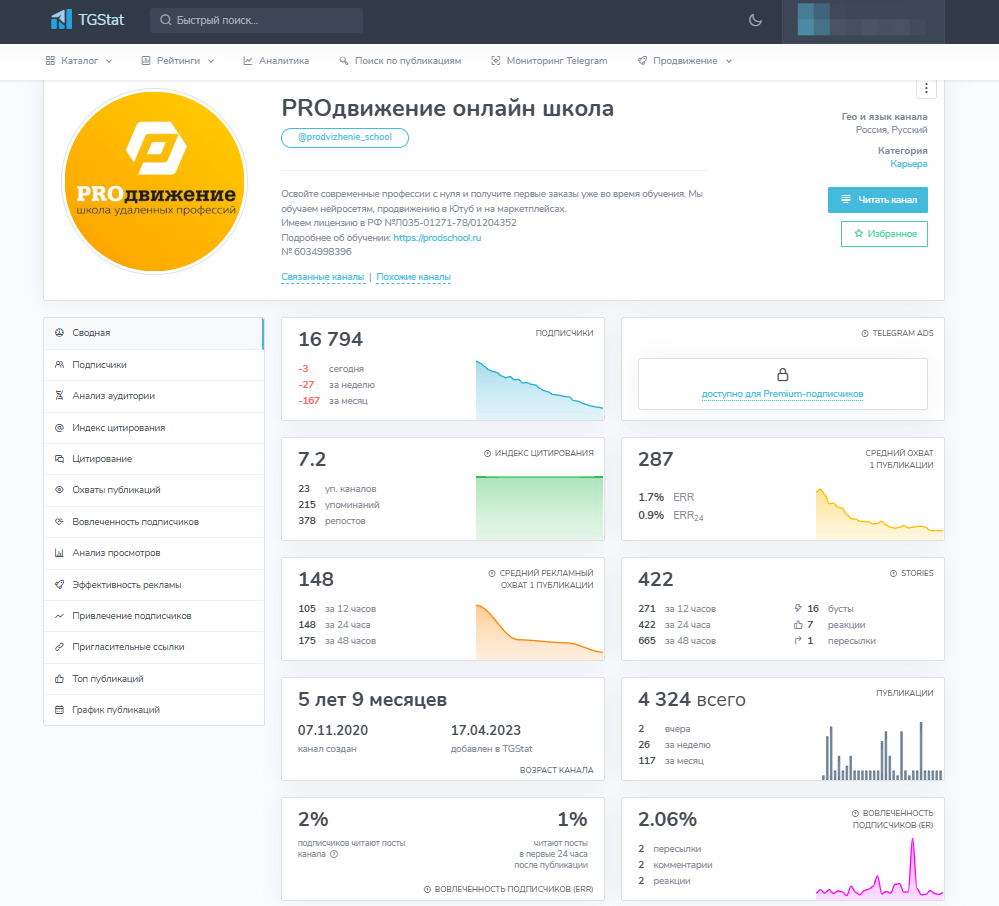Click the График публикаций calendar icon
The width and height of the screenshot is (999, 906).
point(59,710)
